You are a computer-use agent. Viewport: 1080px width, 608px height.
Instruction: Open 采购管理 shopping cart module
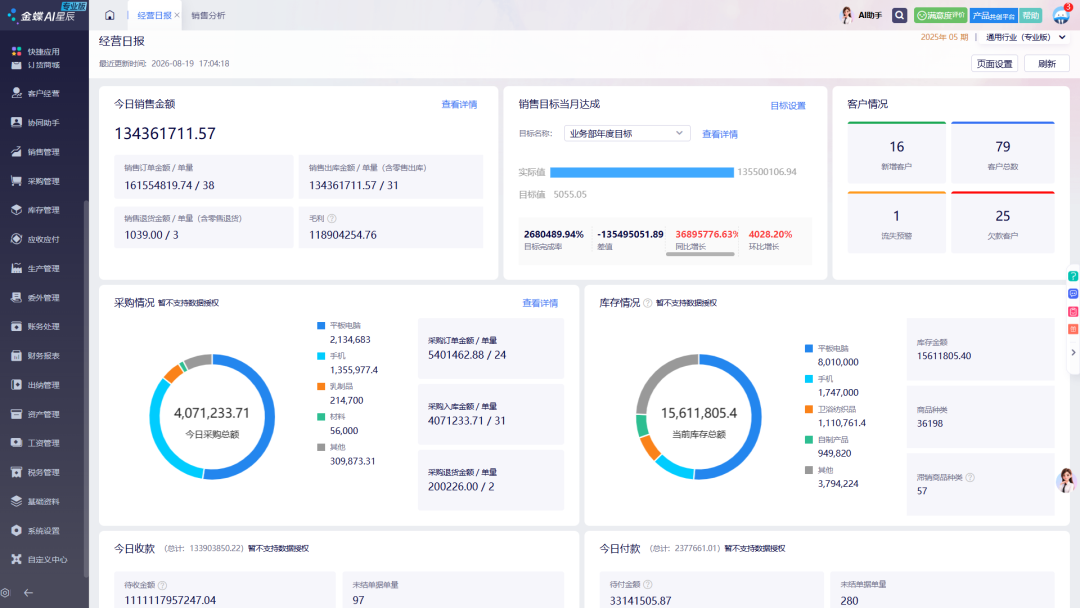click(37, 181)
